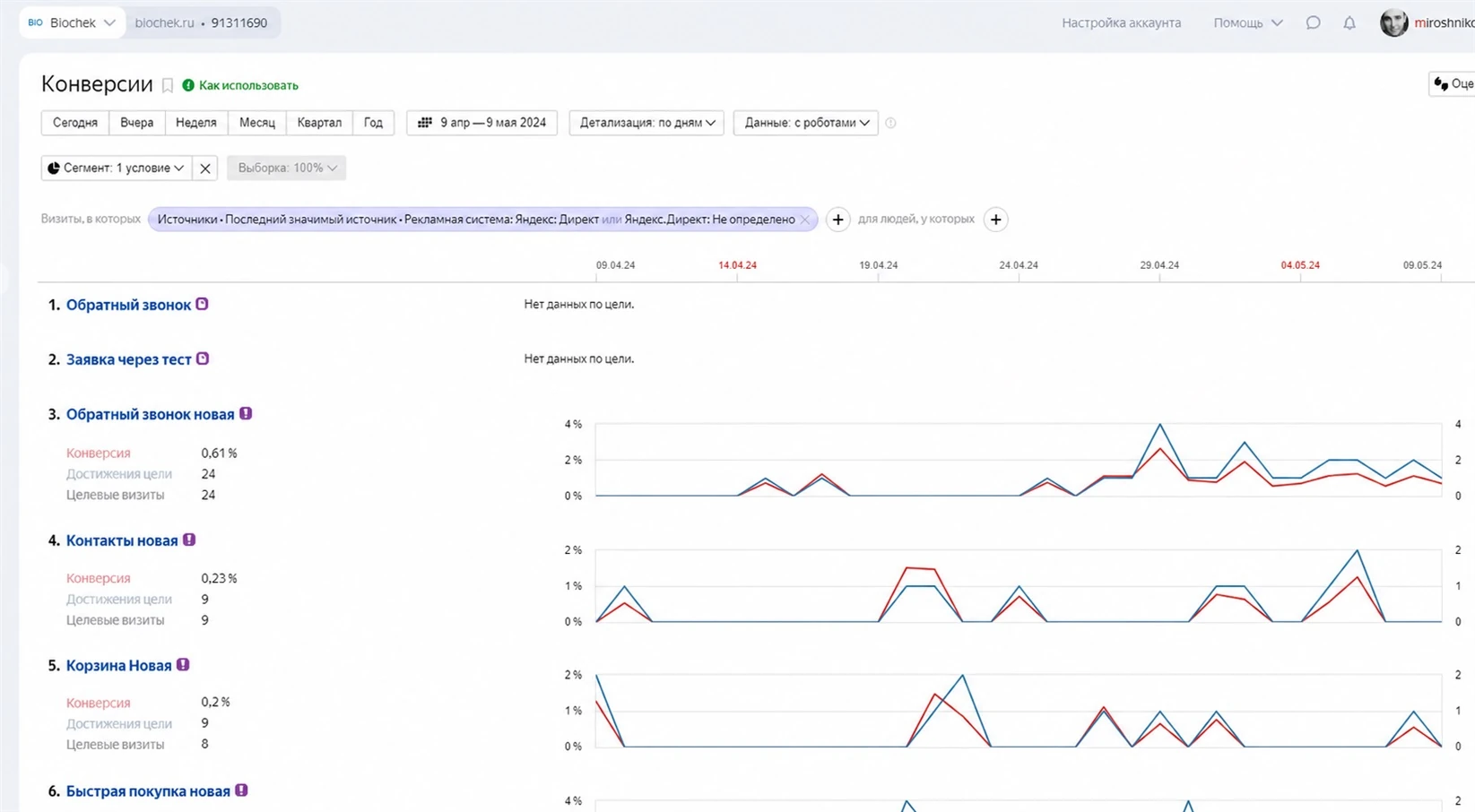Image resolution: width=1475 pixels, height=812 pixels.
Task: Open the Biochek counter switcher dropdown
Action: click(x=72, y=22)
